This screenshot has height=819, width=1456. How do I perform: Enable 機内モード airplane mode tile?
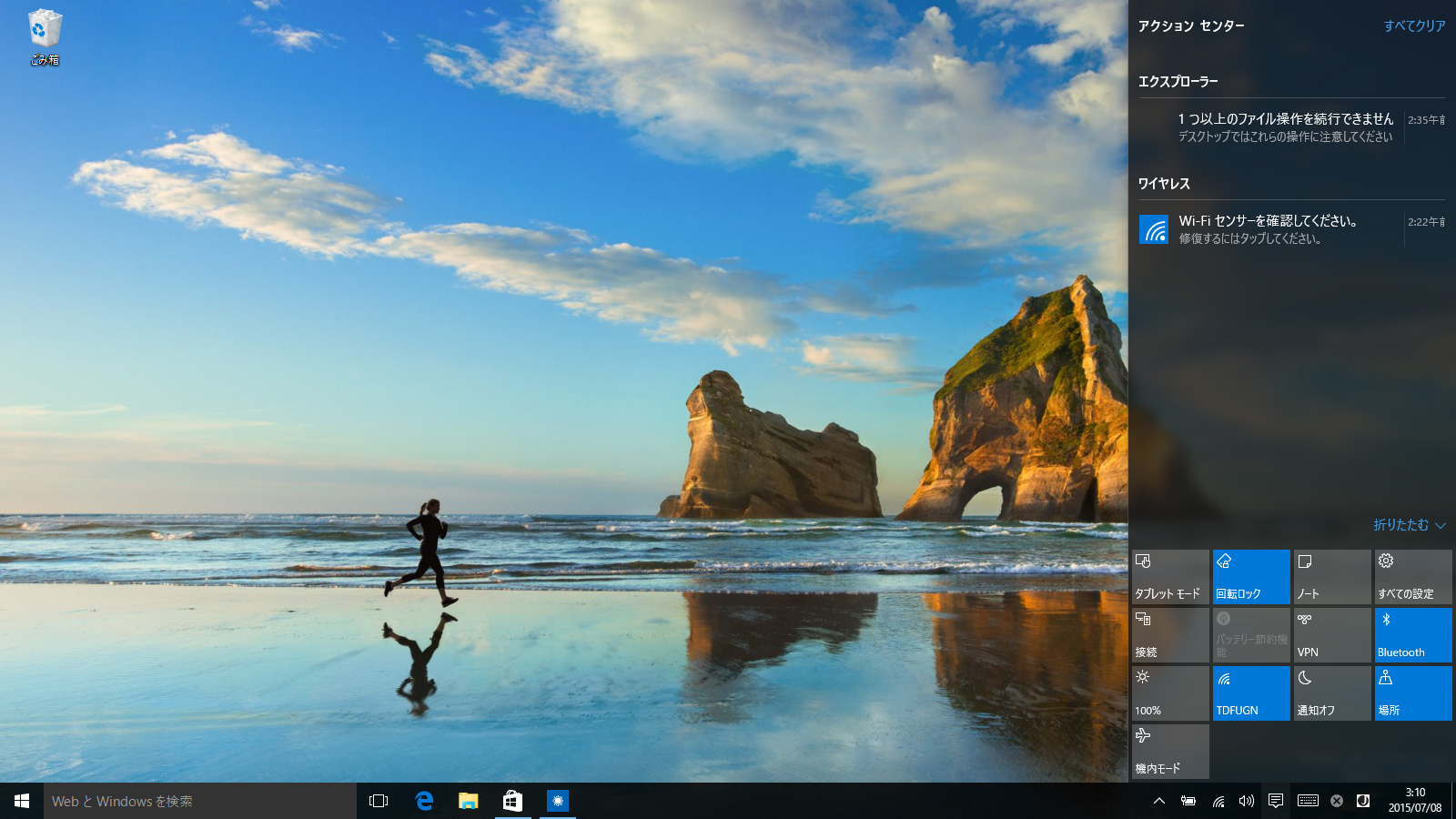pos(1170,752)
